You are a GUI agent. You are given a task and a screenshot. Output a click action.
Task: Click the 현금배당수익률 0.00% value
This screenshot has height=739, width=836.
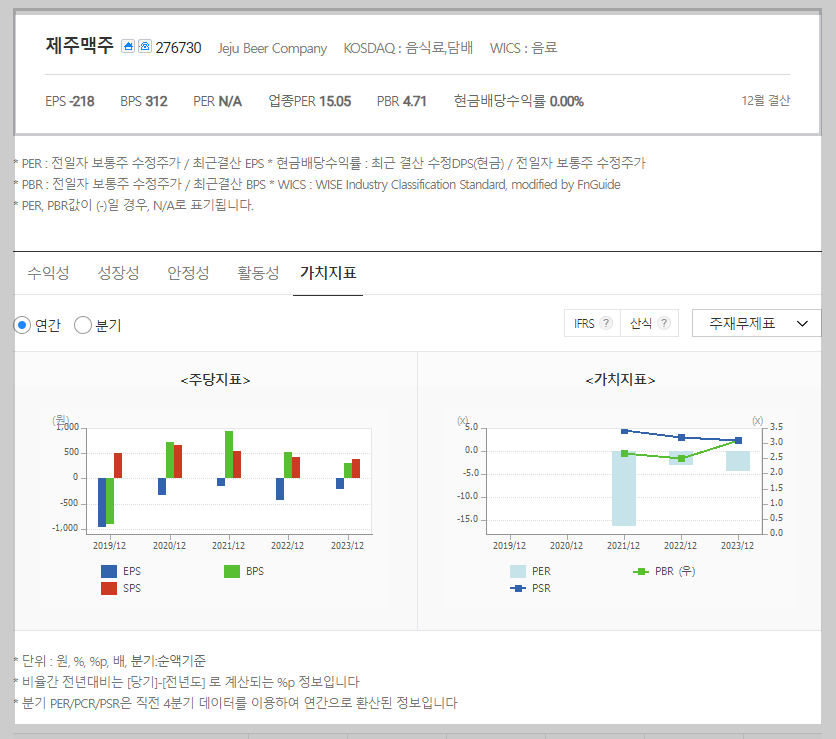pos(519,101)
